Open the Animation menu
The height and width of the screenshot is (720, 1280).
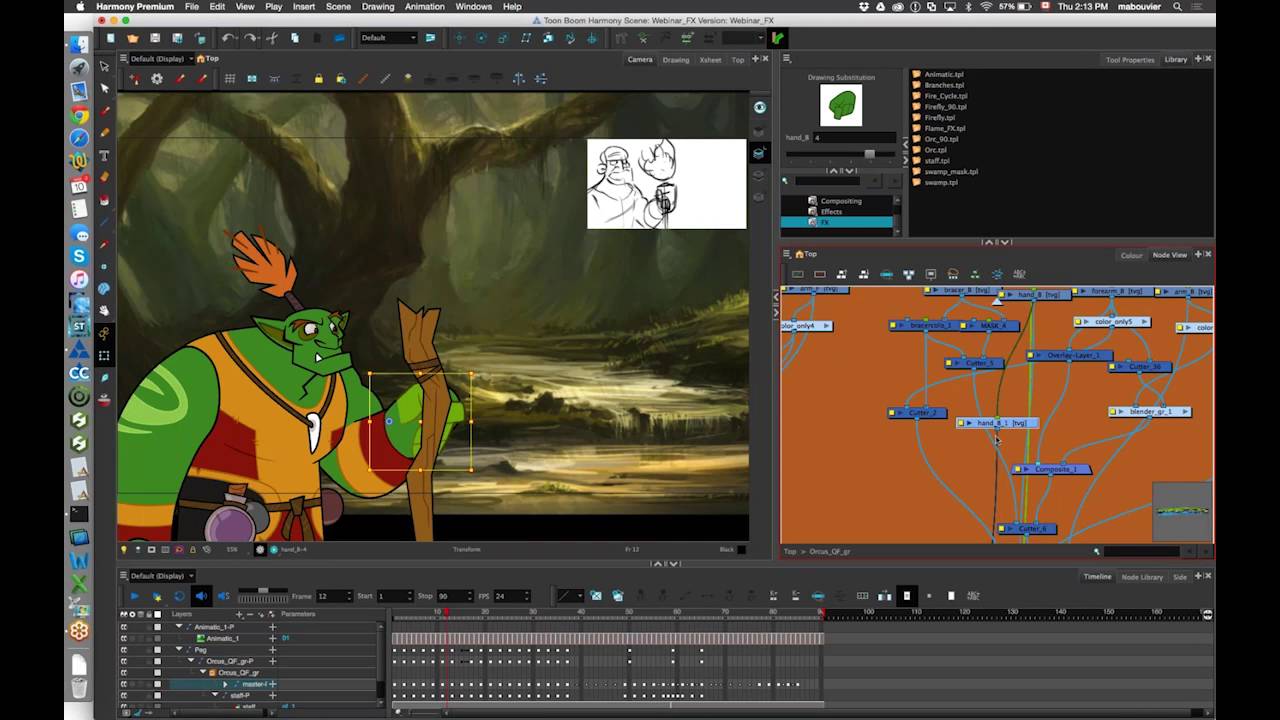pos(424,6)
